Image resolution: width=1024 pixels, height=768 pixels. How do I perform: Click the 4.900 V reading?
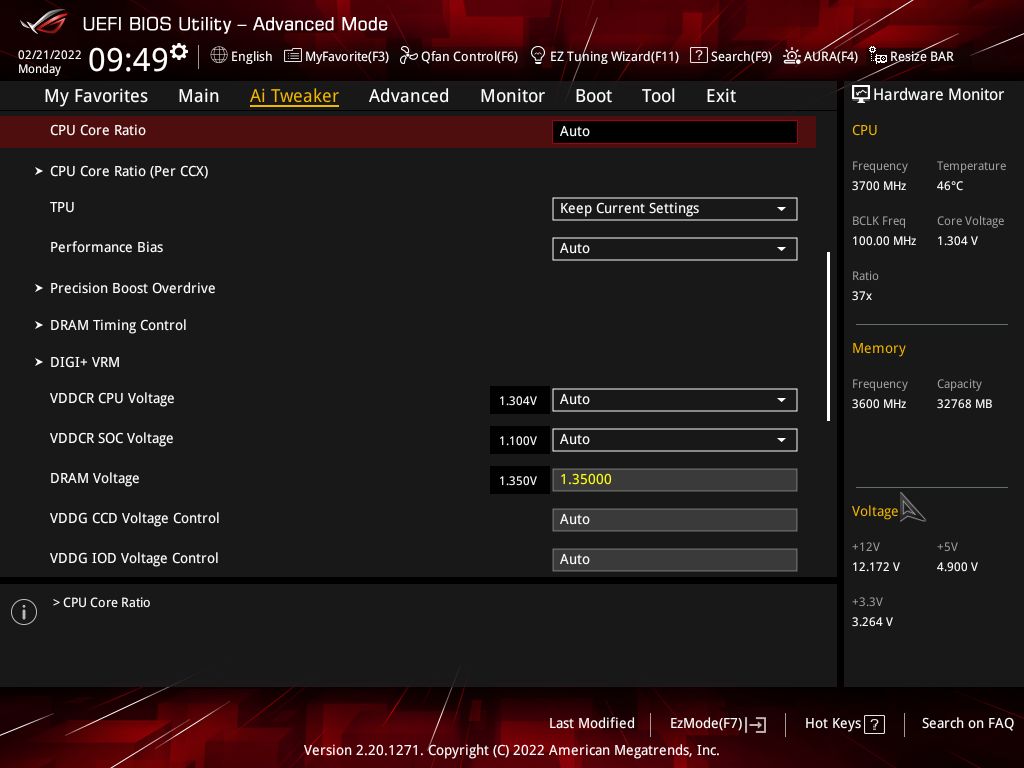(x=957, y=567)
